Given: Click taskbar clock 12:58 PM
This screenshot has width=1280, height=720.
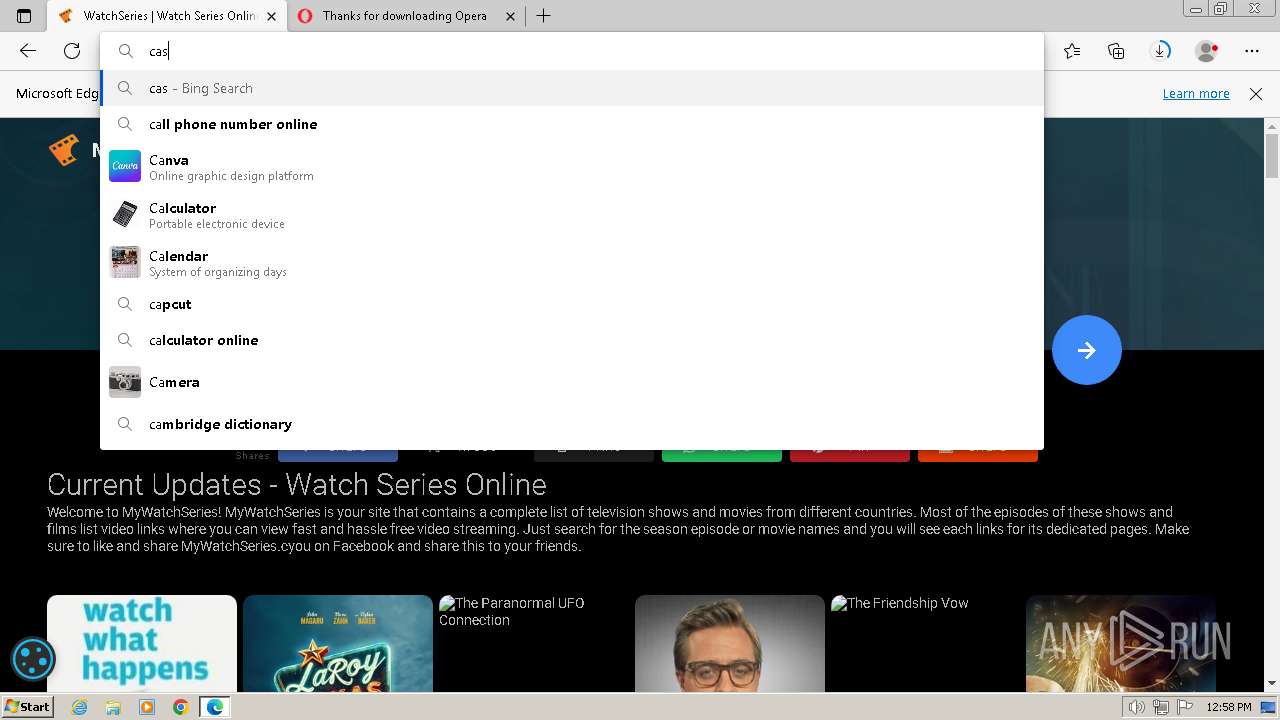Looking at the screenshot, I should pyautogui.click(x=1229, y=707).
